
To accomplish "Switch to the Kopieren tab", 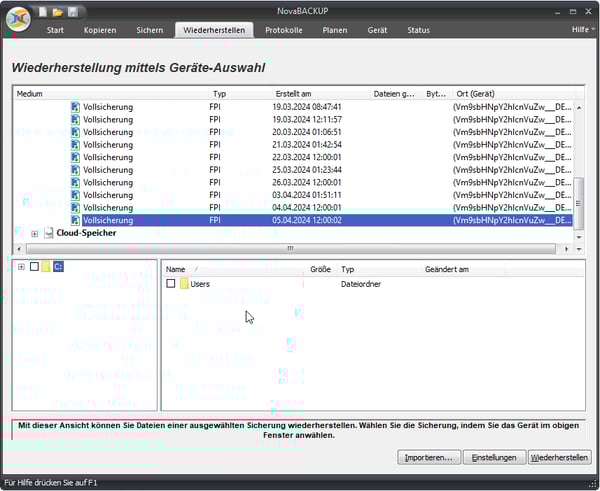I will coord(100,30).
